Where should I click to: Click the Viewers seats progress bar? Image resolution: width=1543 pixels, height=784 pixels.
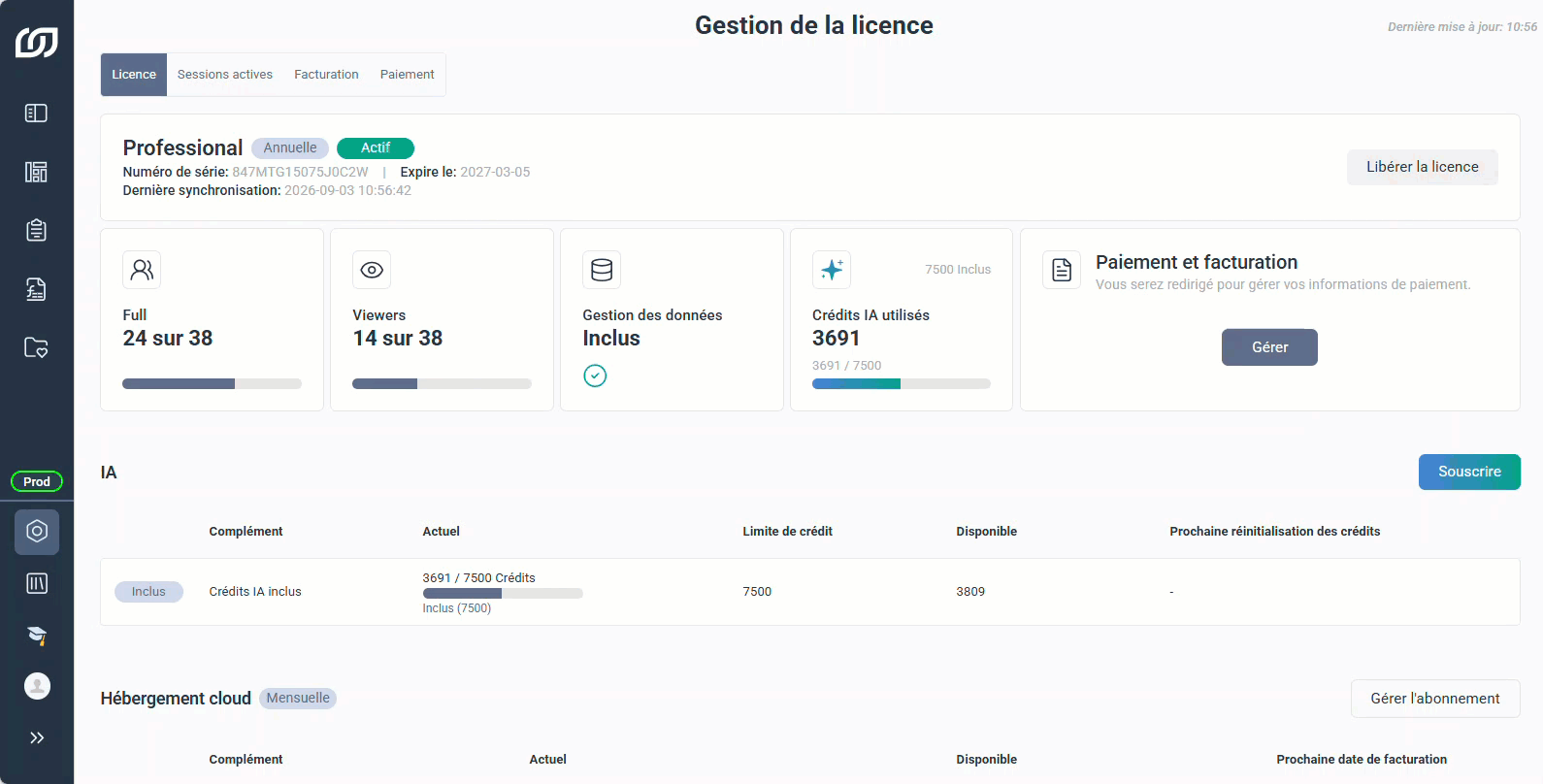click(442, 384)
